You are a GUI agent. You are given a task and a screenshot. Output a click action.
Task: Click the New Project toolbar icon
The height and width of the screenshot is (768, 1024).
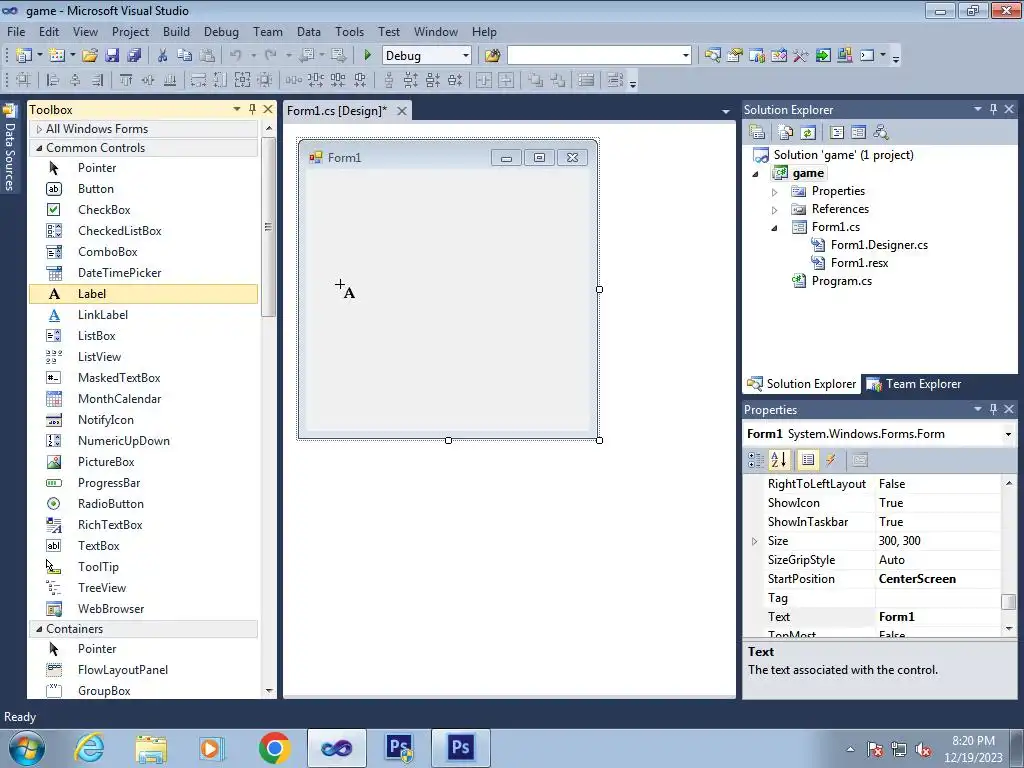click(24, 56)
